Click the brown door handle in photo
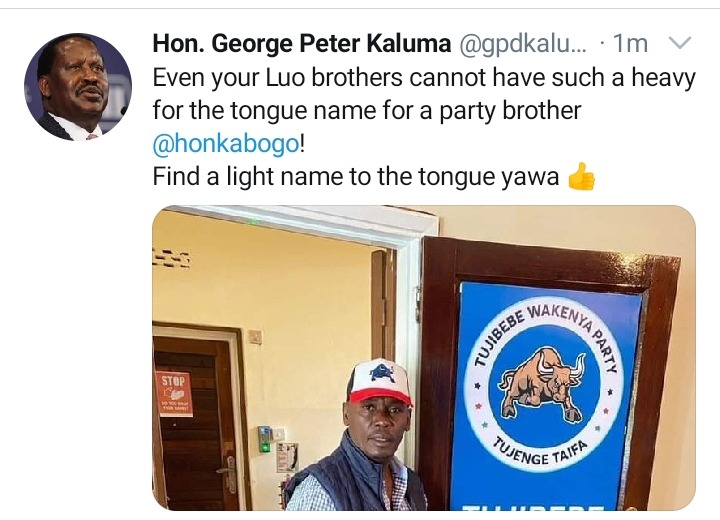Screen dimensions: 720x520 [228, 472]
